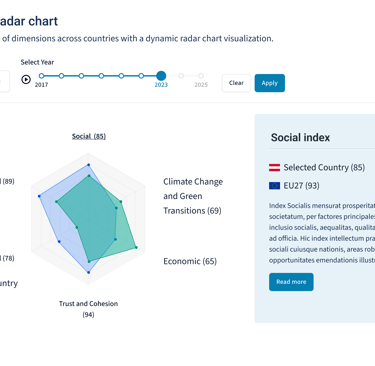Viewport: 375px width, 366px height.
Task: Click the EU27 flag icon
Action: pyautogui.click(x=274, y=186)
